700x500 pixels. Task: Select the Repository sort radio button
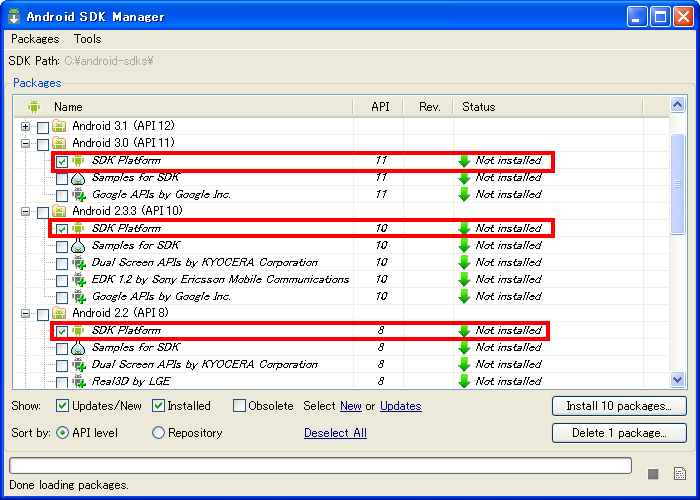tap(158, 433)
